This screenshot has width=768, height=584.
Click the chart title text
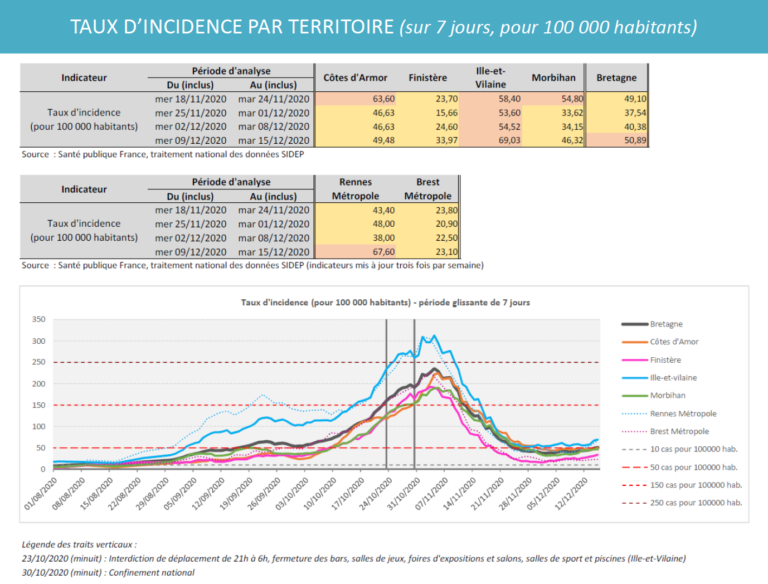(385, 303)
